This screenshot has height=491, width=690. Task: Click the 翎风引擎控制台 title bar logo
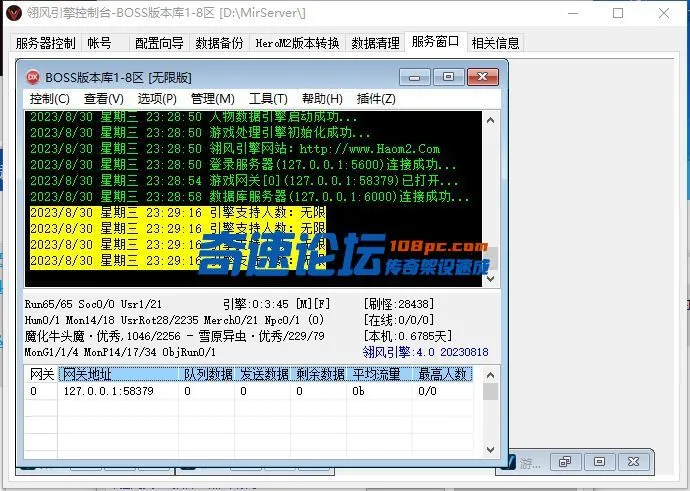14,13
